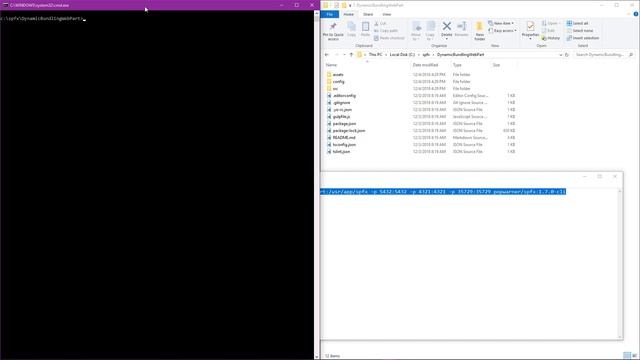The image size is (640, 360).
Task: Switch to the Share tab
Action: tap(368, 14)
